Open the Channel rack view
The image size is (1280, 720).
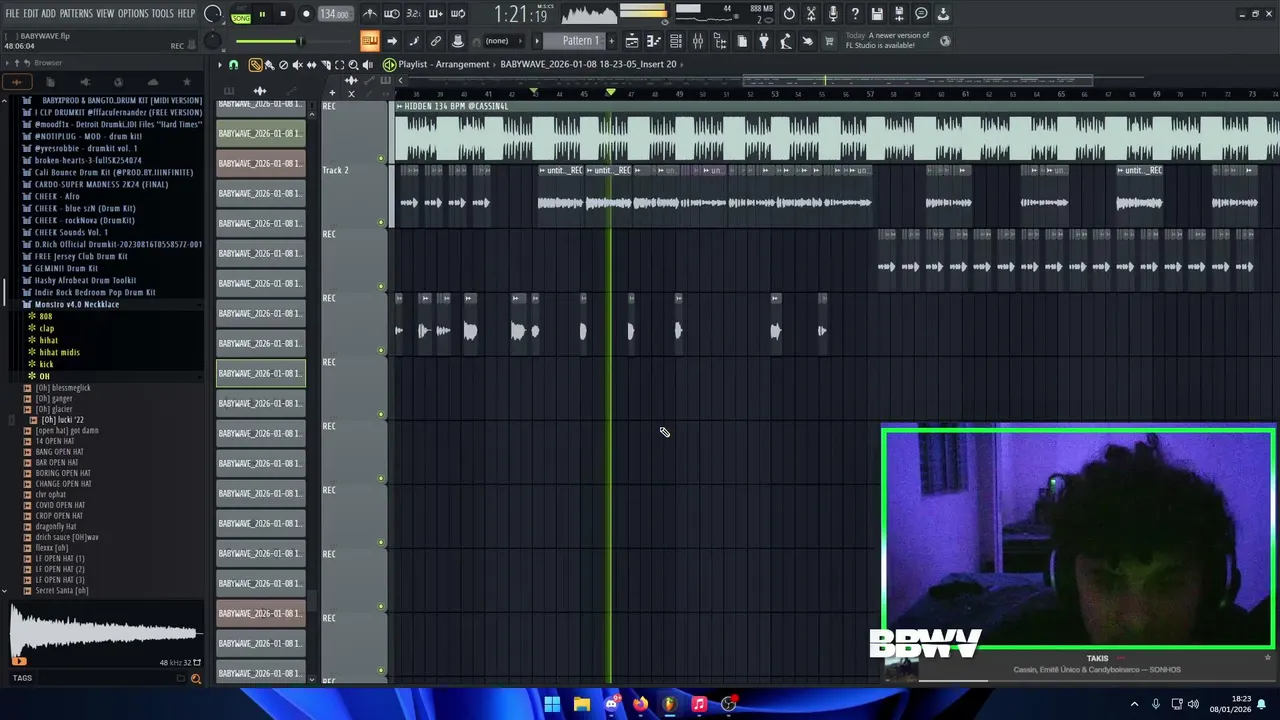676,41
